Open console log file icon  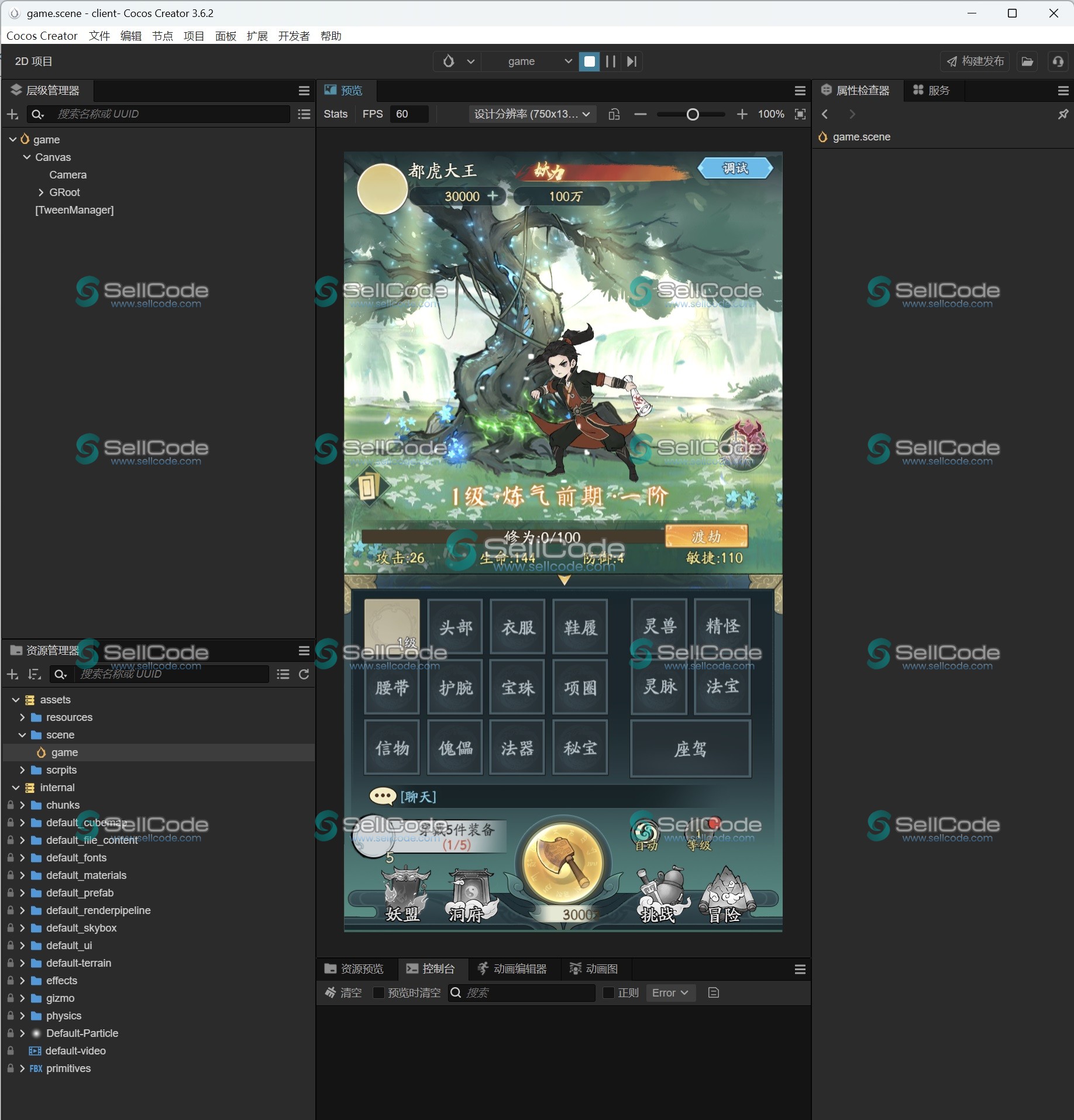(x=713, y=993)
